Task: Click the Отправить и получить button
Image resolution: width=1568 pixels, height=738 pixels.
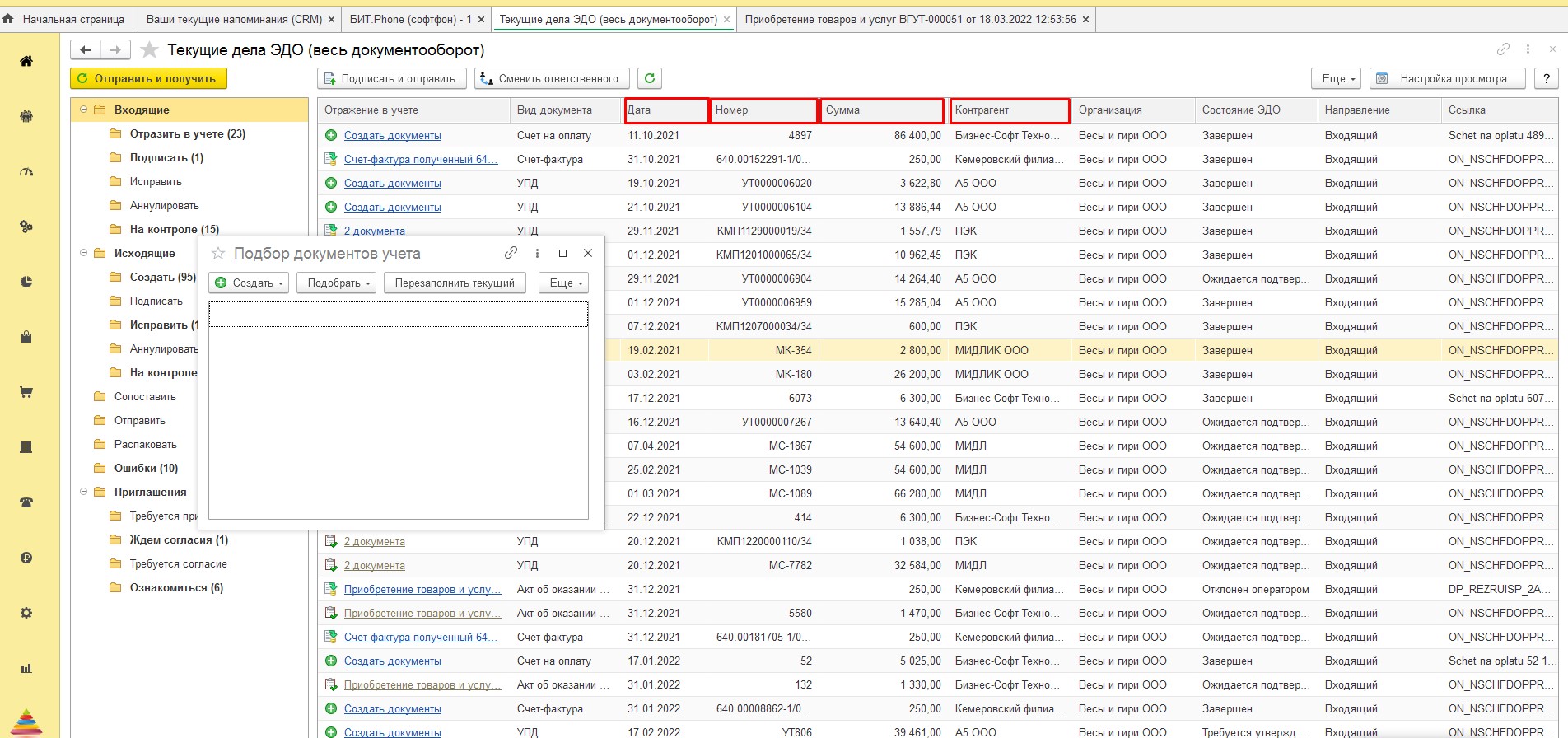Action: coord(148,78)
